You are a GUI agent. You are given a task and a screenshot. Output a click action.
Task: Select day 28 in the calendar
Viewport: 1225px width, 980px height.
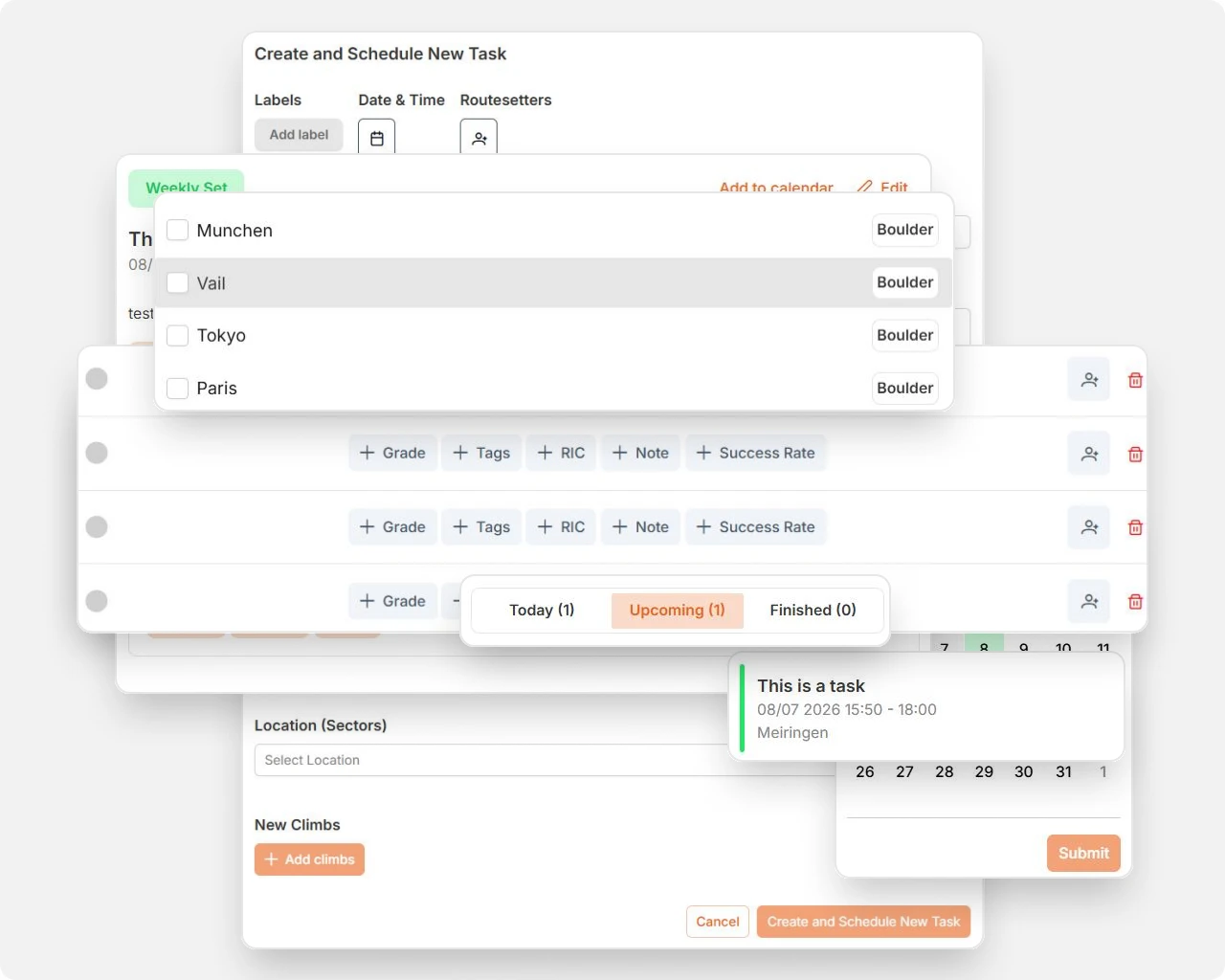point(945,771)
